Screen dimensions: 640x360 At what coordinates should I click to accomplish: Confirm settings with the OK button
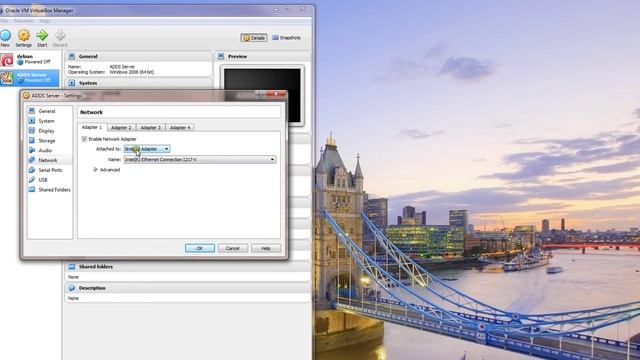(200, 248)
